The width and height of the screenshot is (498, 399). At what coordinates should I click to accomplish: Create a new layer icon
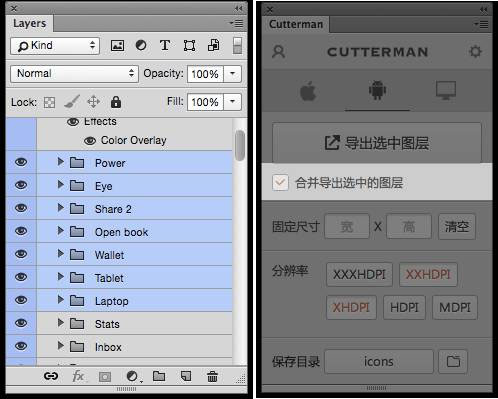[186, 376]
